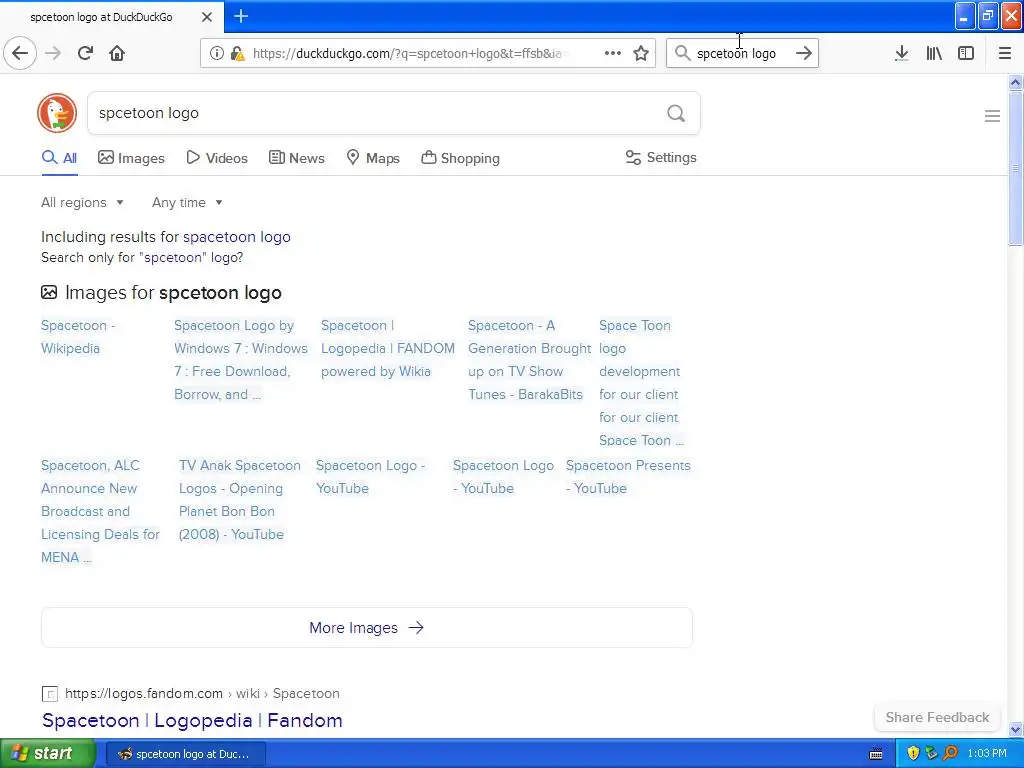Open the Windows Start menu
This screenshot has height=768, width=1024.
[47, 753]
